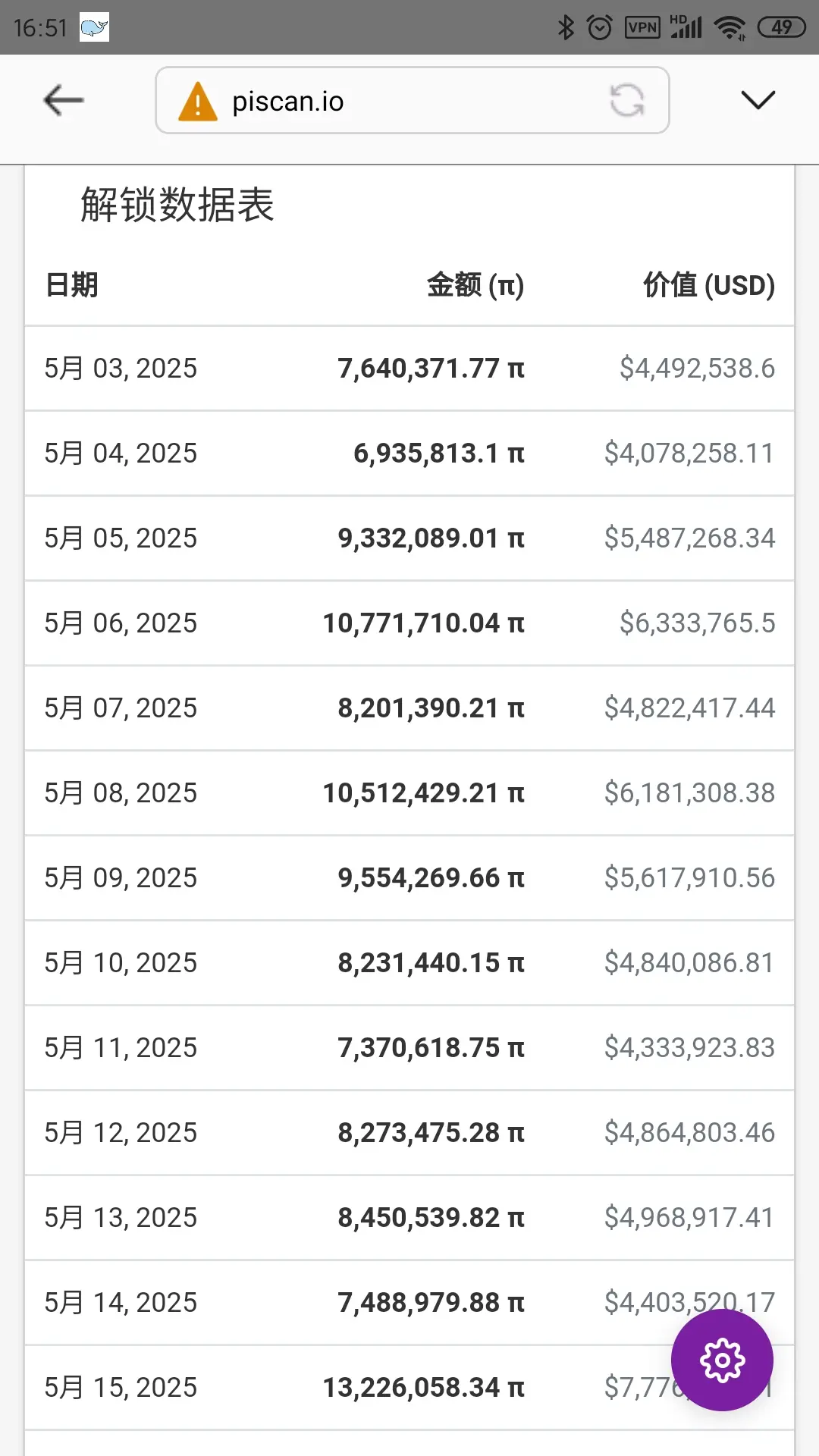The width and height of the screenshot is (819, 1456).
Task: Open the purple gear settings button
Action: click(x=722, y=1360)
